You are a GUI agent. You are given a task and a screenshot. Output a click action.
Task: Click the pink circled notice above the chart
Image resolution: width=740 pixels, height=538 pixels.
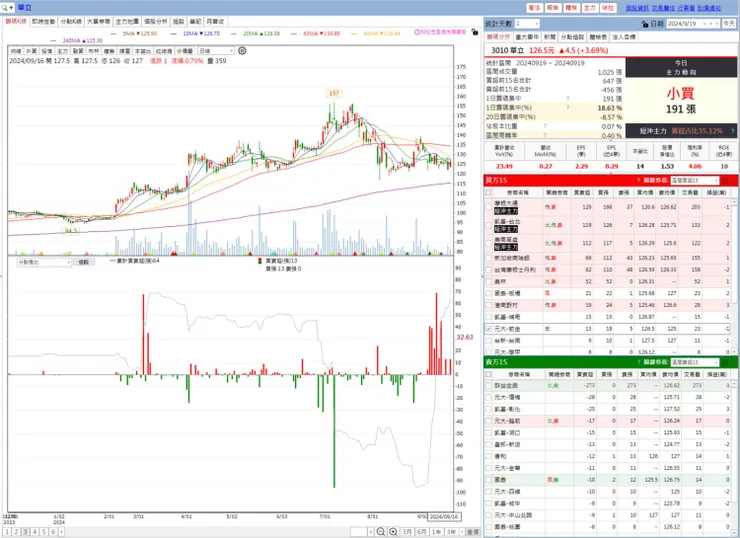click(x=440, y=32)
